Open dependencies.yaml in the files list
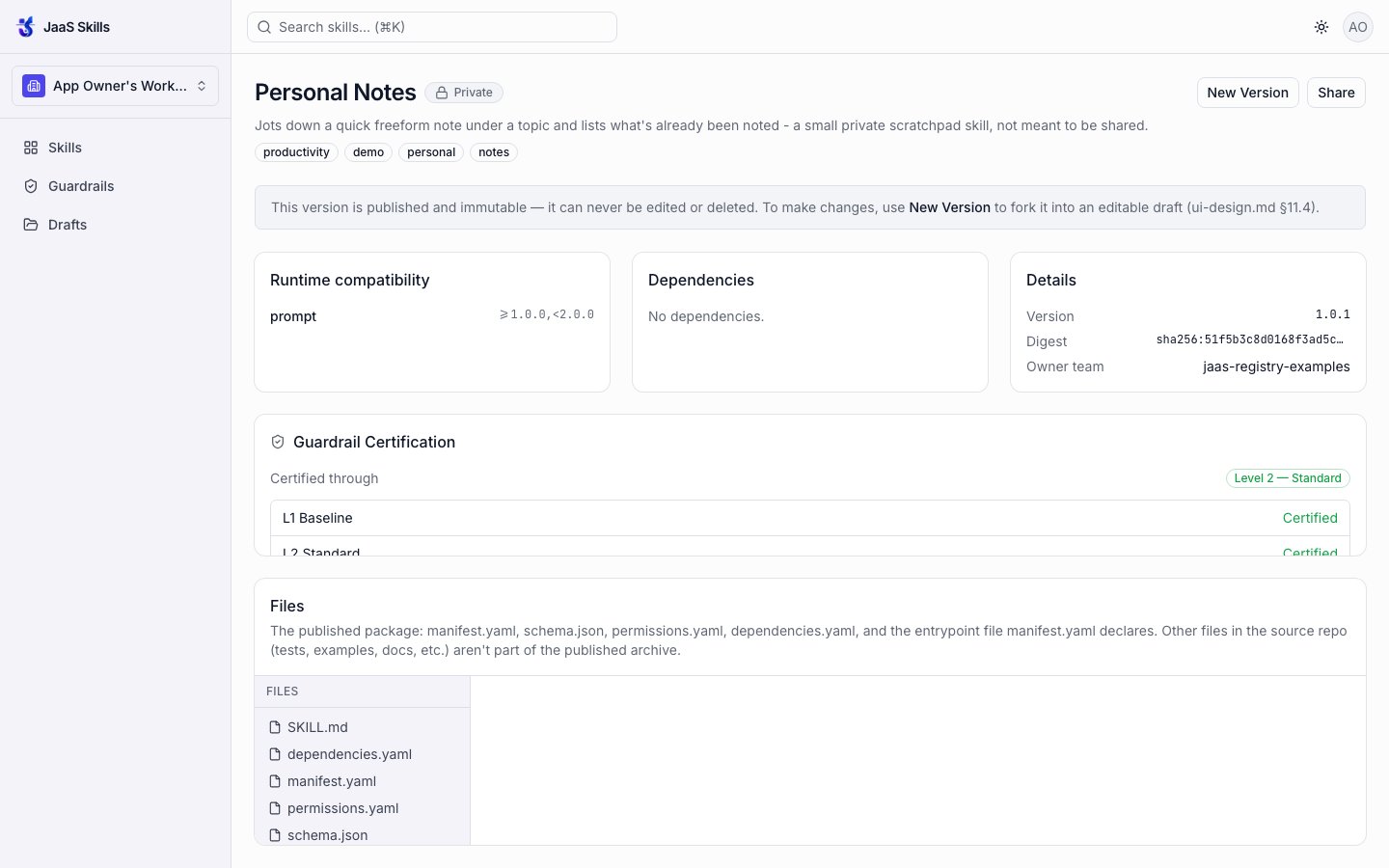 (x=362, y=754)
